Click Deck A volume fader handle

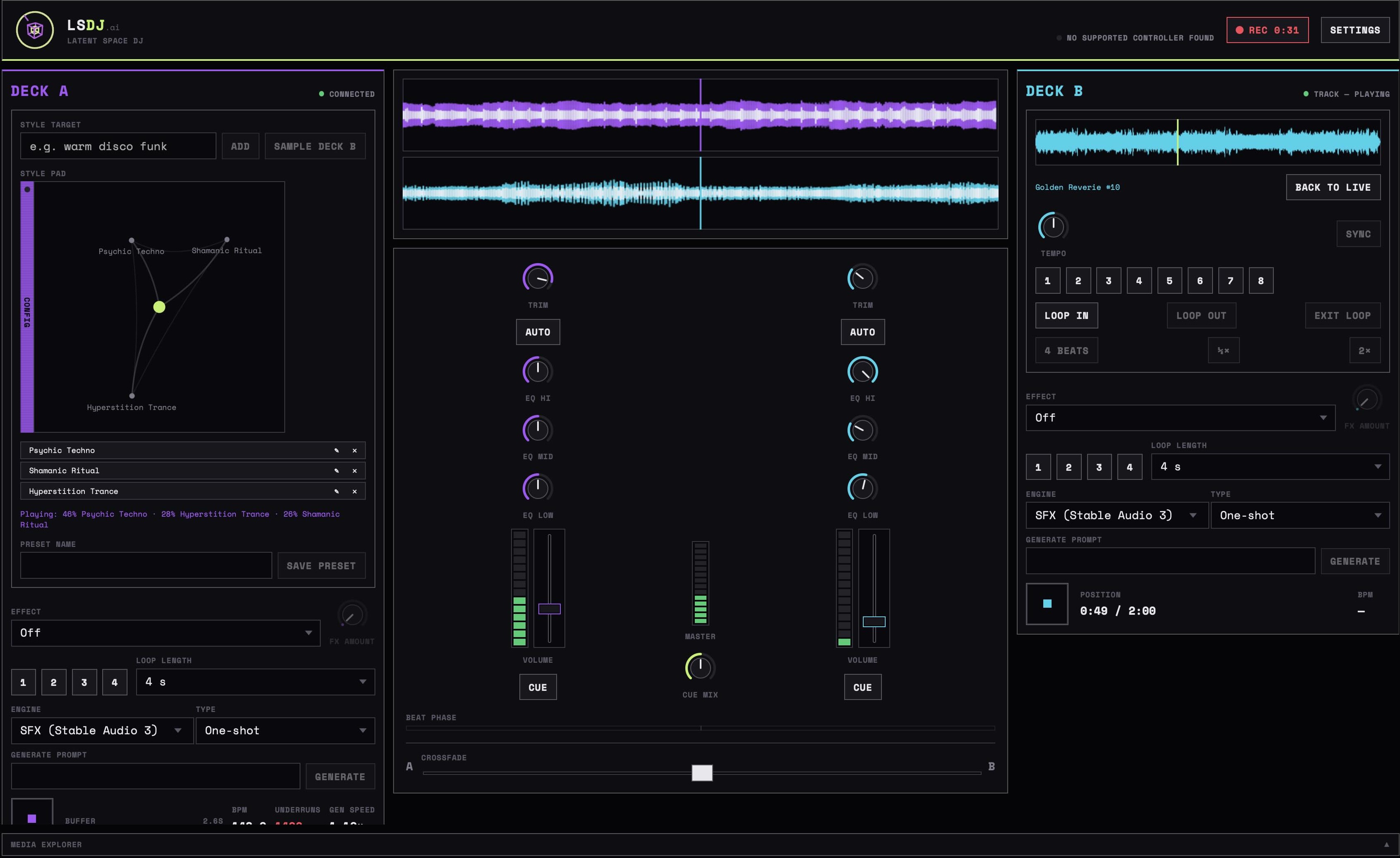[x=549, y=609]
